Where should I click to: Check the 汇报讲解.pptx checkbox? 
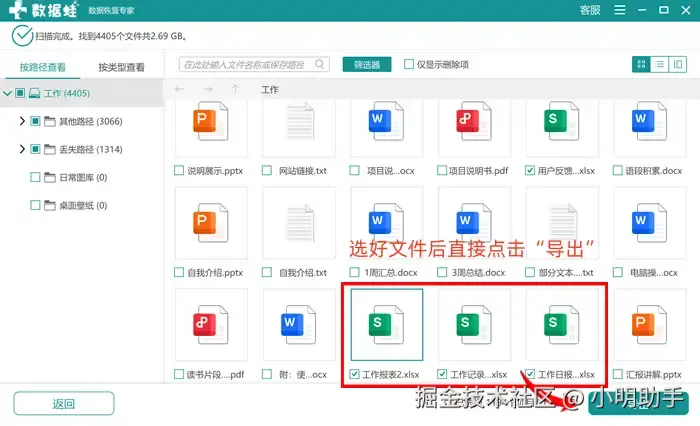tap(617, 374)
